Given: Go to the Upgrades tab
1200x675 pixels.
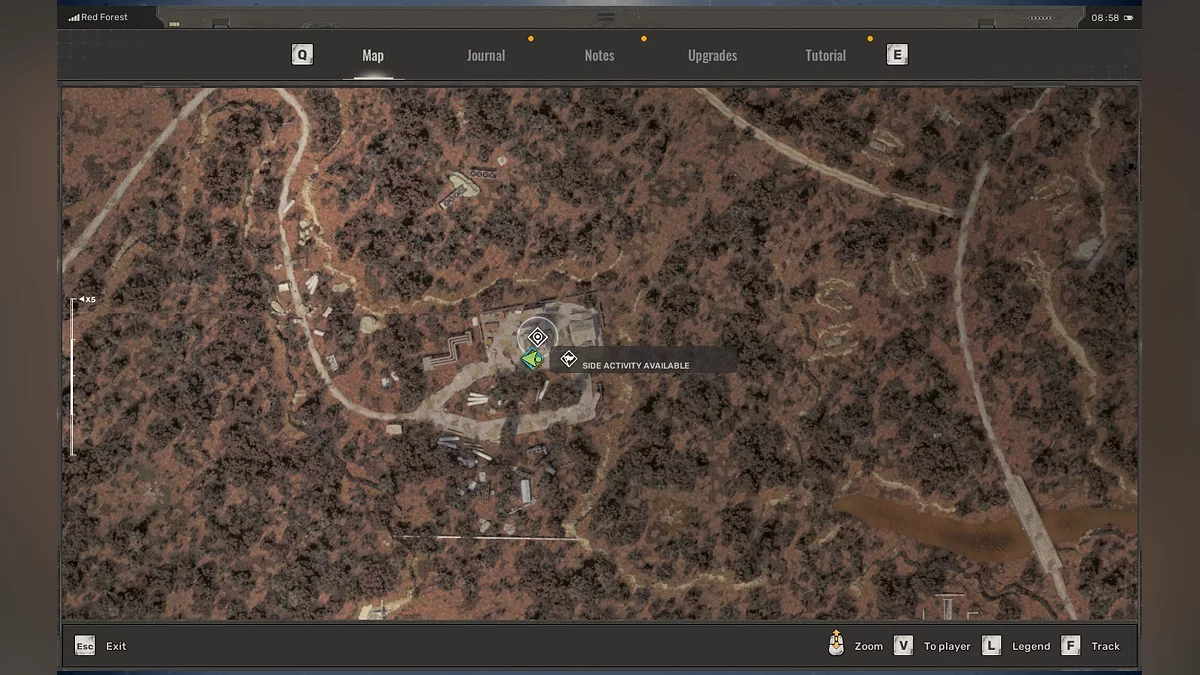Looking at the screenshot, I should (x=712, y=56).
